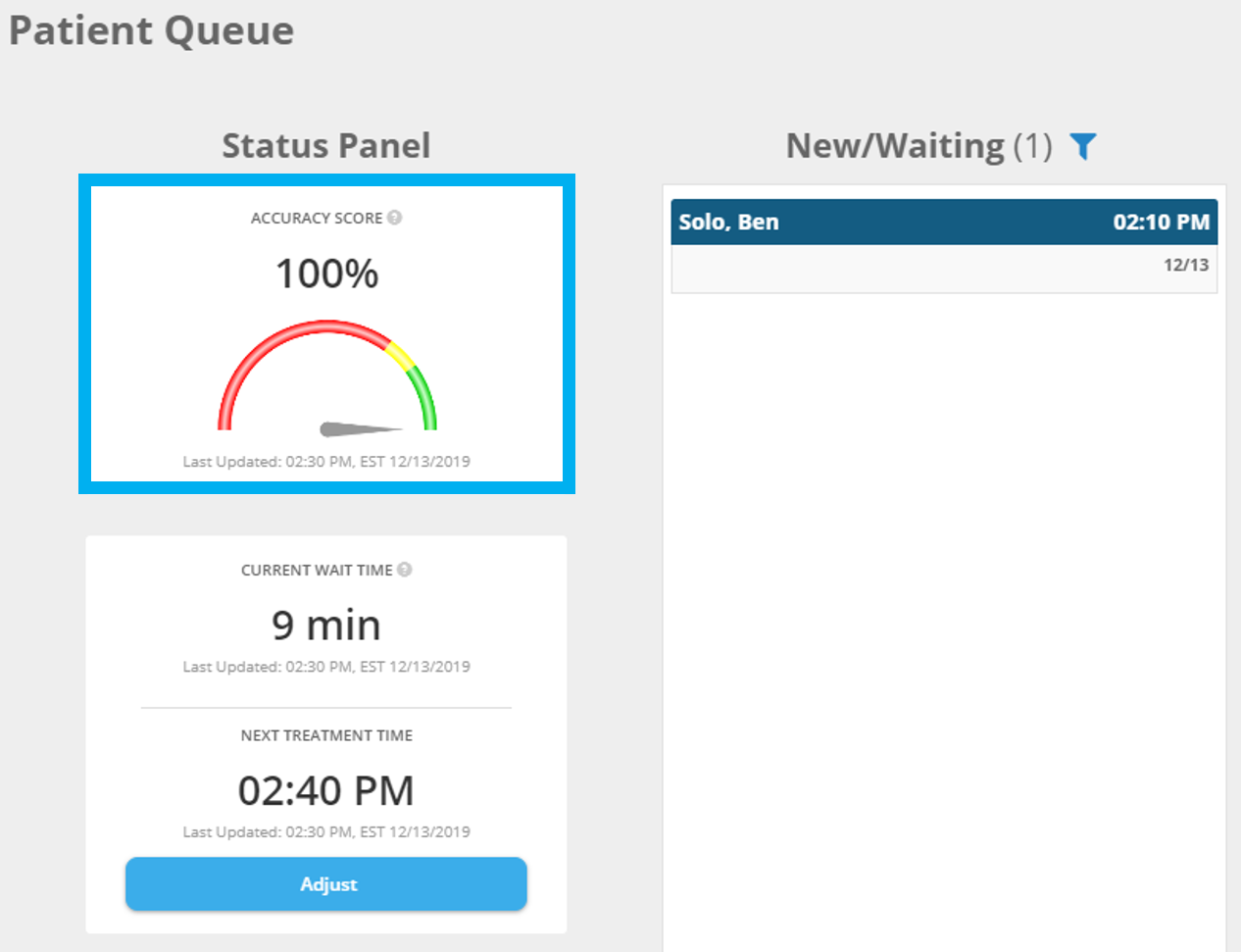Viewport: 1241px width, 952px height.
Task: Click the 9 min wait time value
Action: (x=326, y=626)
